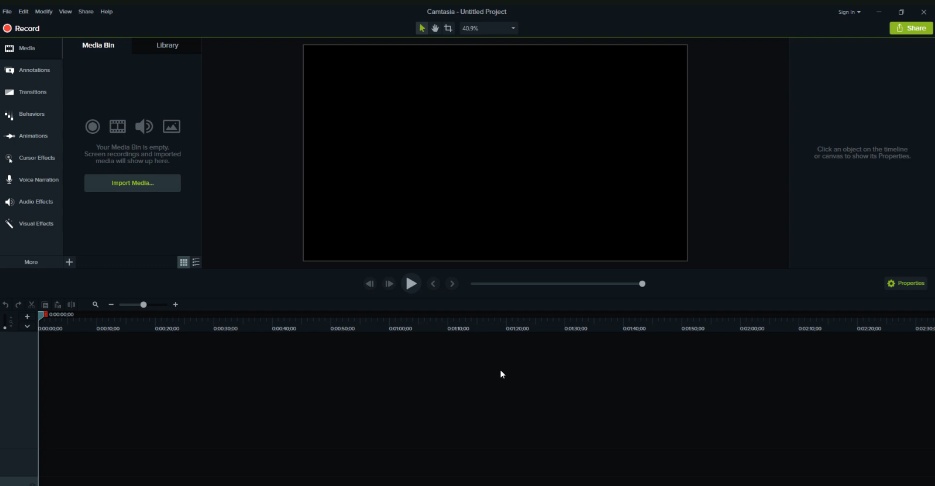Select the Pan (hand) tool
This screenshot has width=935, height=486.
(435, 28)
